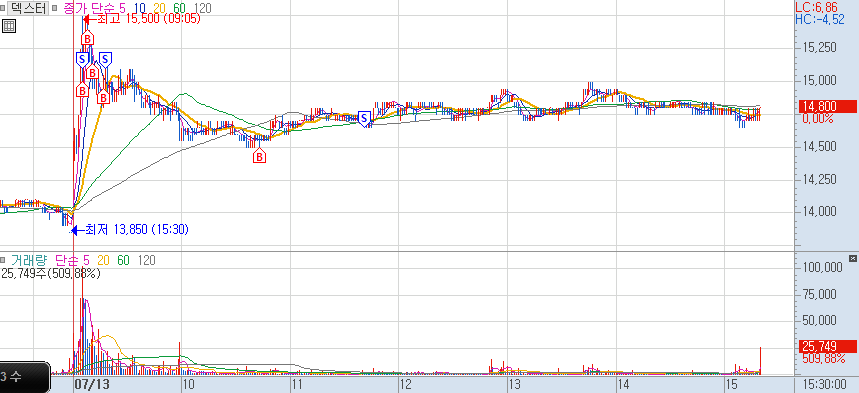Click the orange 20 volume MA label

[104, 260]
